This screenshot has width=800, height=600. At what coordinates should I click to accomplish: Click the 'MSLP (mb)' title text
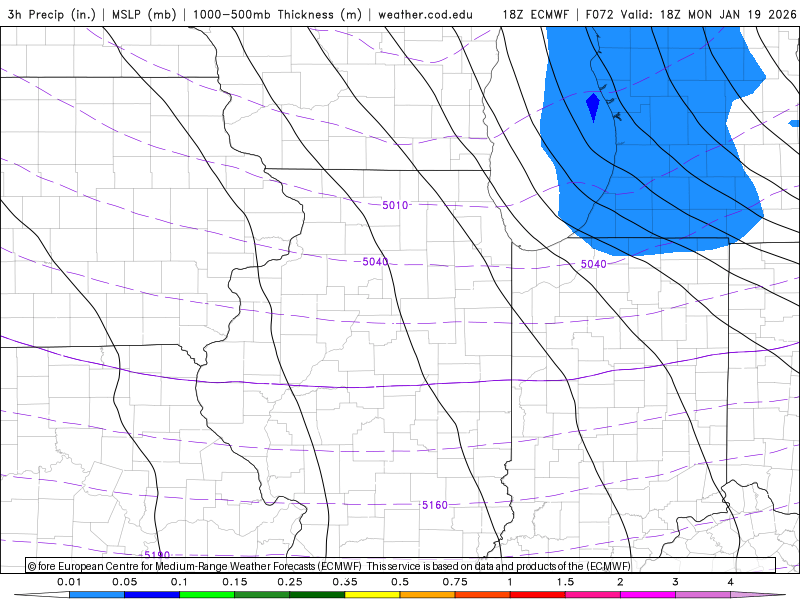pyautogui.click(x=144, y=14)
